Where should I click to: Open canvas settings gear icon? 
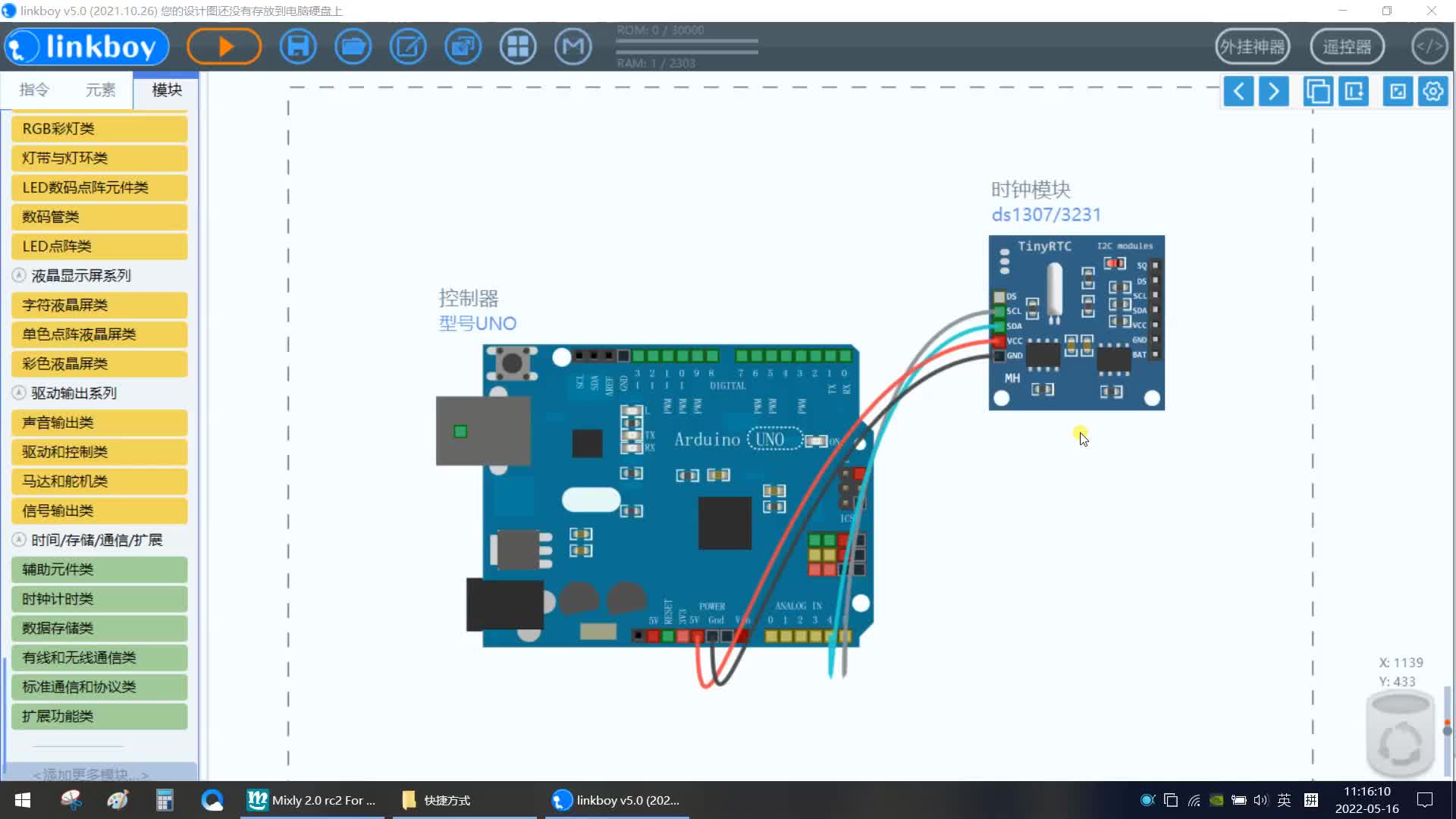tap(1433, 92)
